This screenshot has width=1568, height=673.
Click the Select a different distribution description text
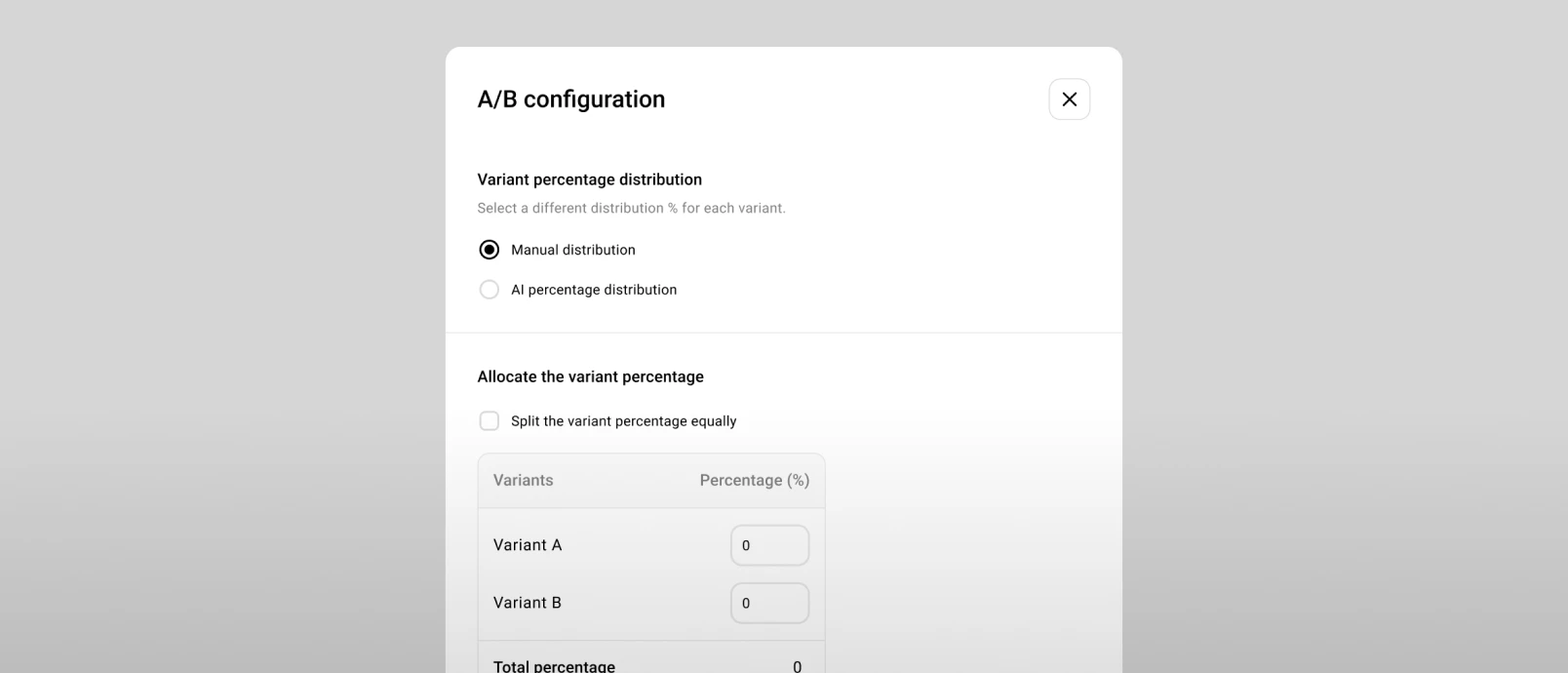[631, 208]
